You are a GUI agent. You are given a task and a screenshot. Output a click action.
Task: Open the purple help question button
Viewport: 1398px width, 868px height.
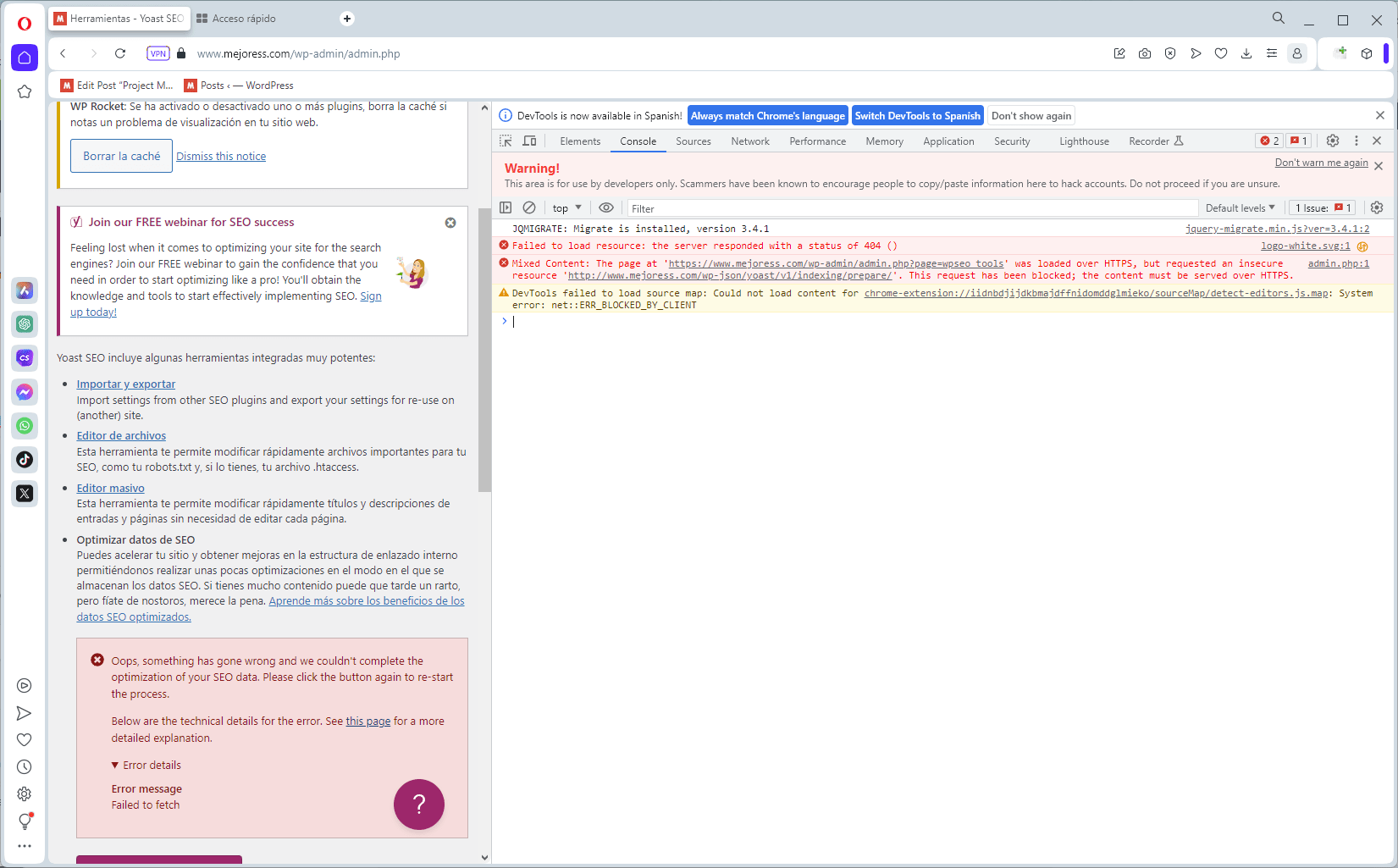419,804
